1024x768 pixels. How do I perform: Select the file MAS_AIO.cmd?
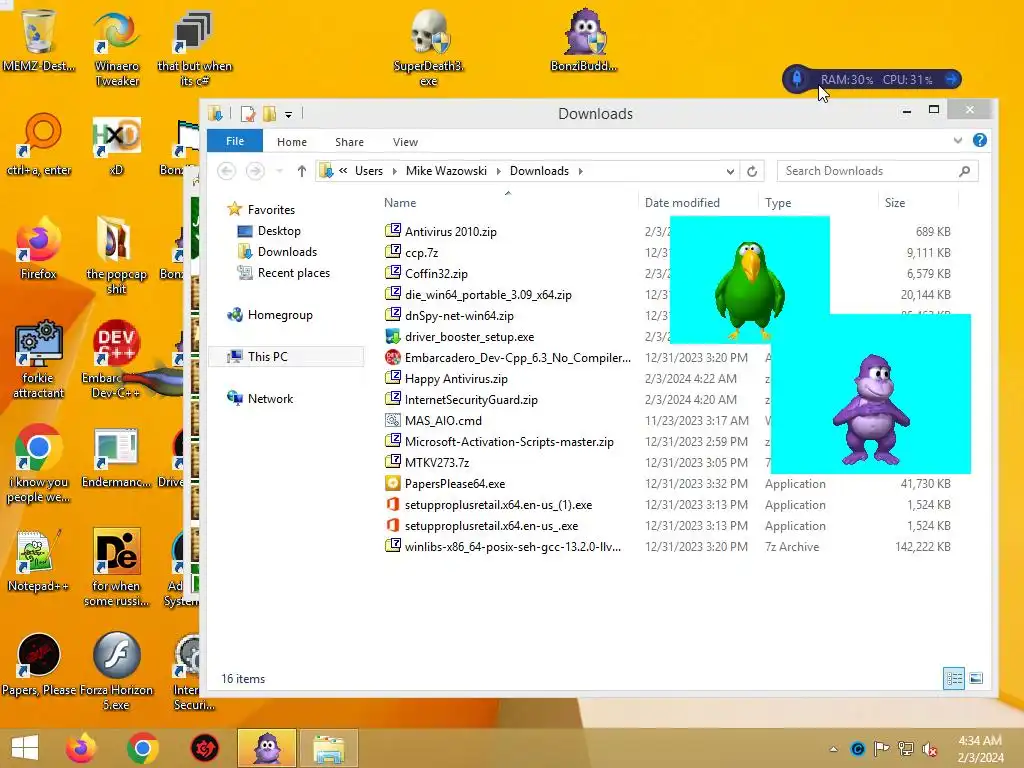443,421
